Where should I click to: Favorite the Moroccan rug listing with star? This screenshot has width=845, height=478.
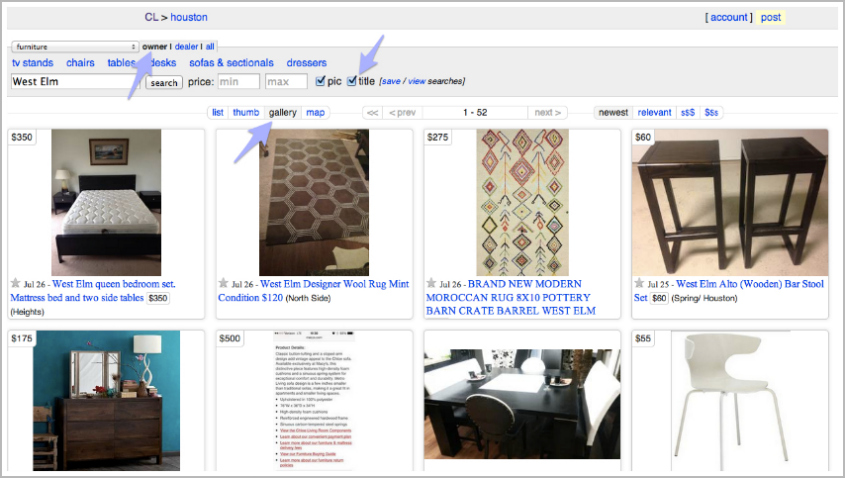[431, 283]
